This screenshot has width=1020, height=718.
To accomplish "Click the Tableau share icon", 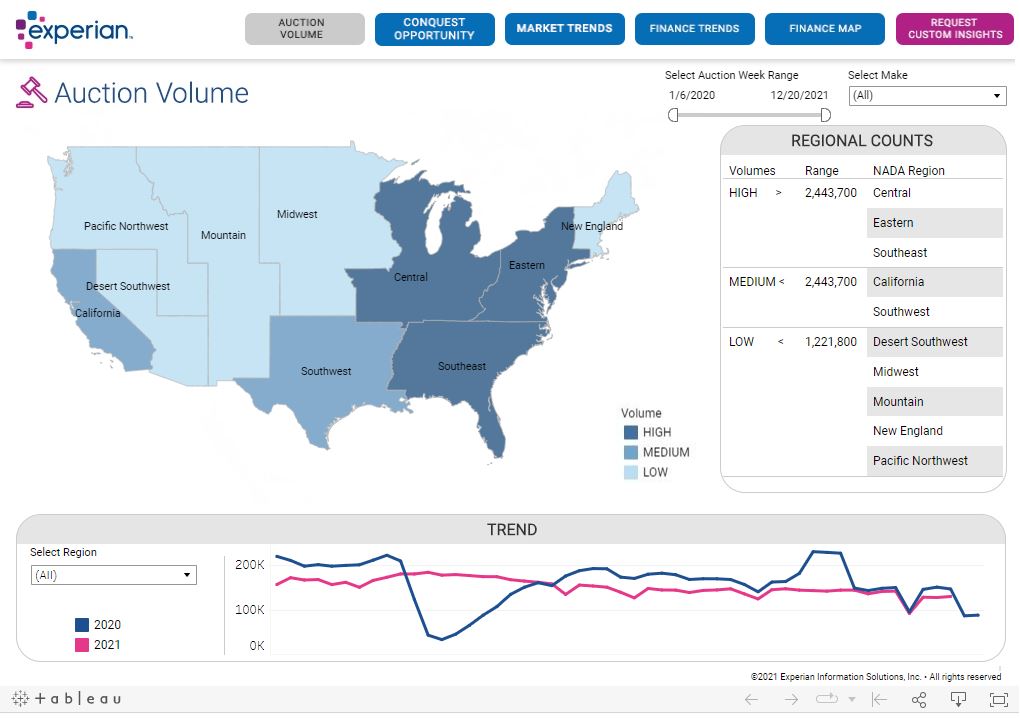I will pyautogui.click(x=919, y=700).
